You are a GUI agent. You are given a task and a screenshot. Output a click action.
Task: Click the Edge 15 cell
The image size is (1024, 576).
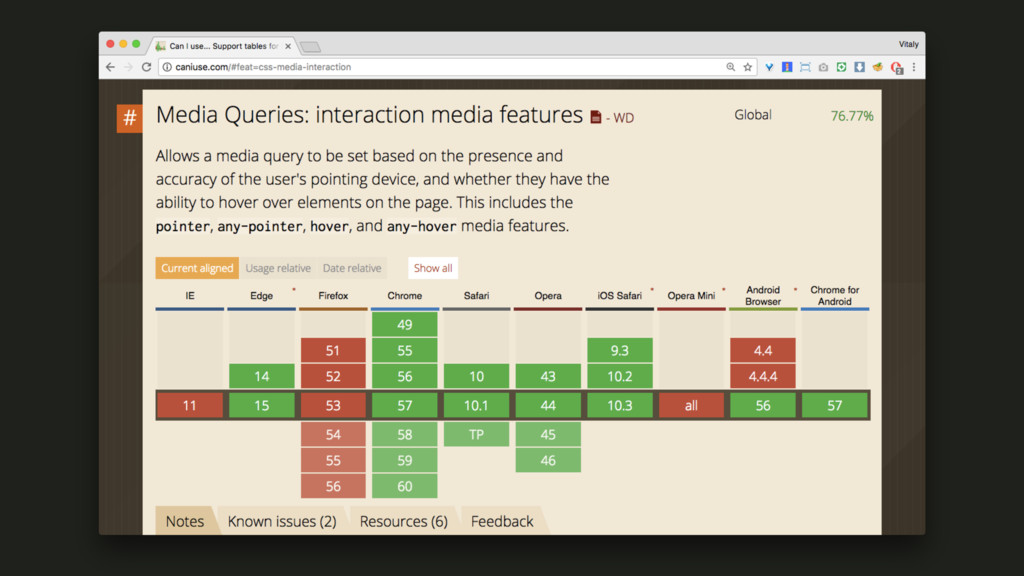click(x=261, y=406)
